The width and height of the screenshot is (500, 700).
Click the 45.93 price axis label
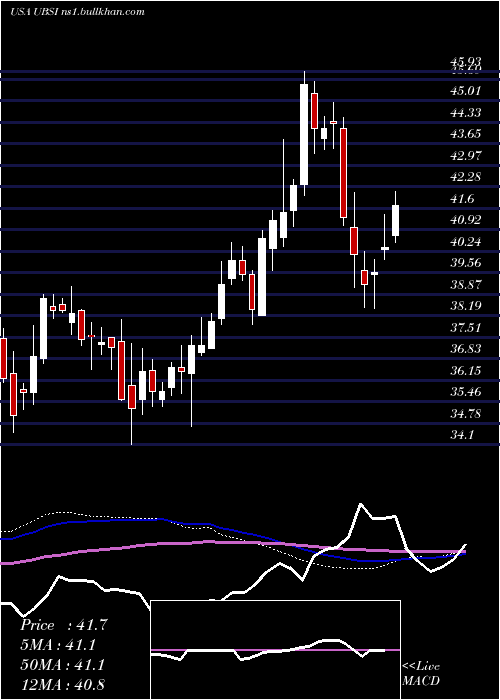click(466, 63)
